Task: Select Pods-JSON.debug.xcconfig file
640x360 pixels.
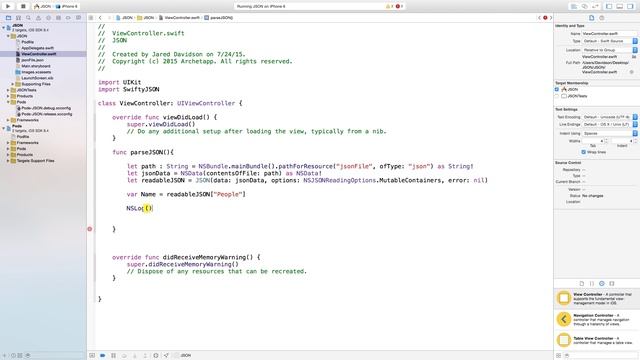Action: 43,108
